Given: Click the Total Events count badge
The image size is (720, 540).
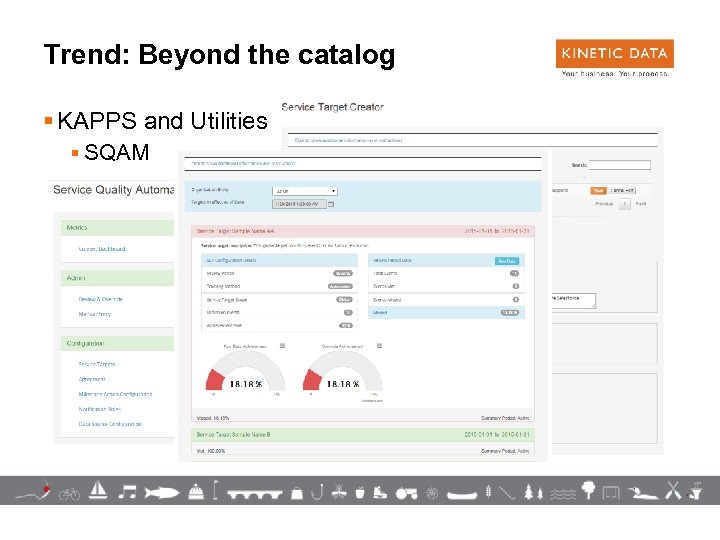Looking at the screenshot, I should (x=514, y=273).
